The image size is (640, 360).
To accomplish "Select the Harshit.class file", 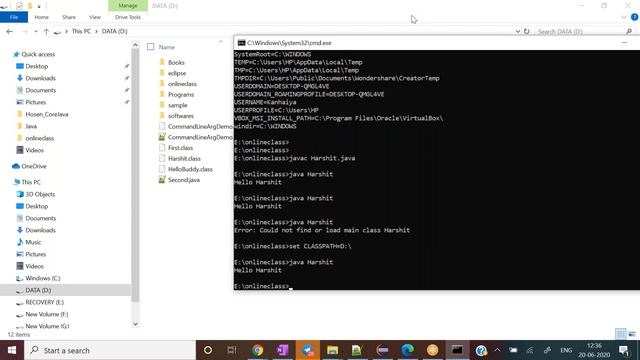I will (184, 158).
